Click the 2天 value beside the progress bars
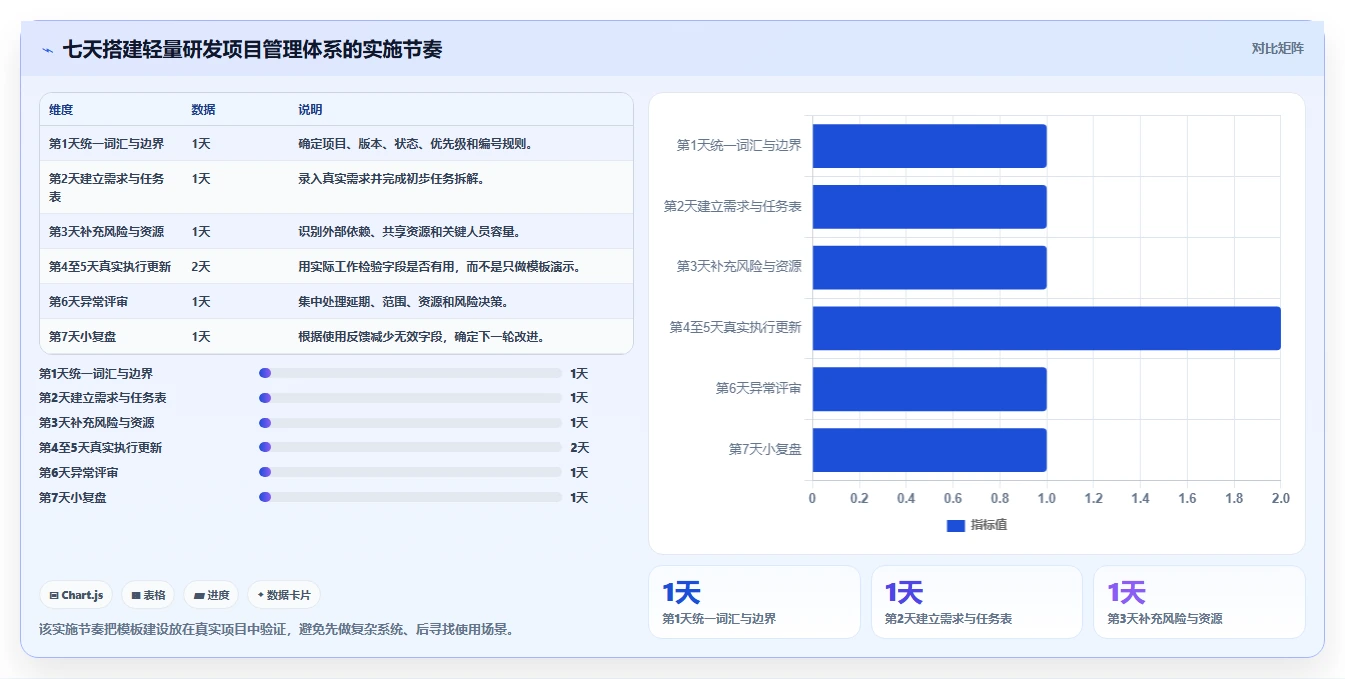This screenshot has height=679, width=1345. [579, 448]
